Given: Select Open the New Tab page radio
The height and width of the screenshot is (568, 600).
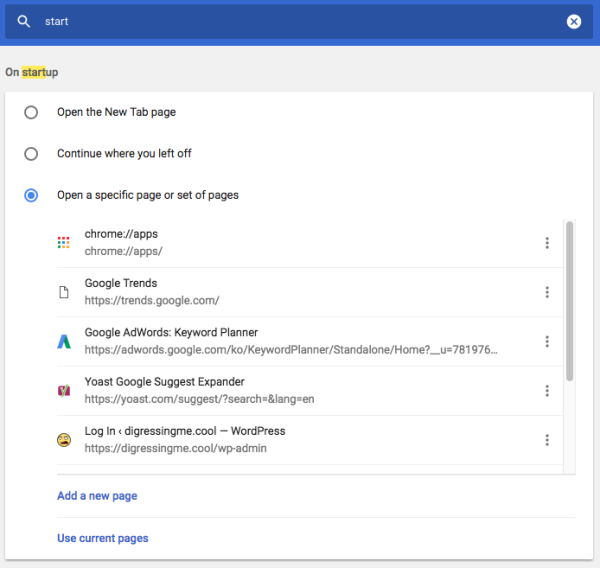Looking at the screenshot, I should pos(31,112).
